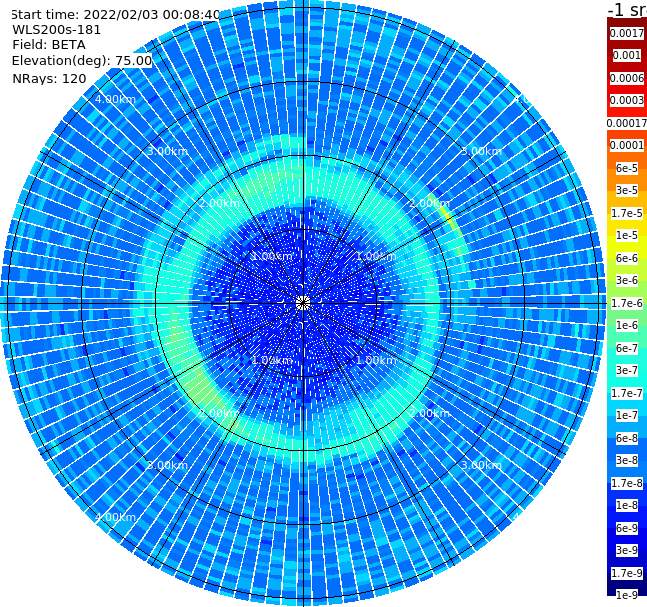
Task: Pick the 3e-8 blue colorbar level
Action: [627, 460]
